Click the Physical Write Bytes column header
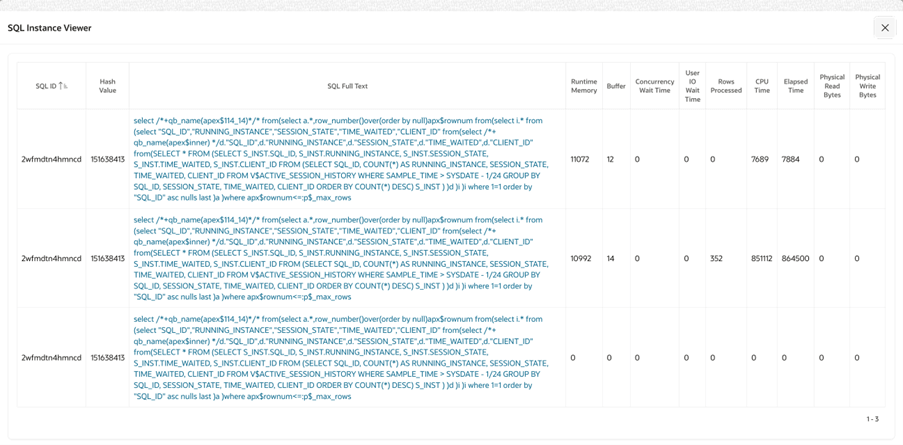The height and width of the screenshot is (445, 903). [x=867, y=86]
